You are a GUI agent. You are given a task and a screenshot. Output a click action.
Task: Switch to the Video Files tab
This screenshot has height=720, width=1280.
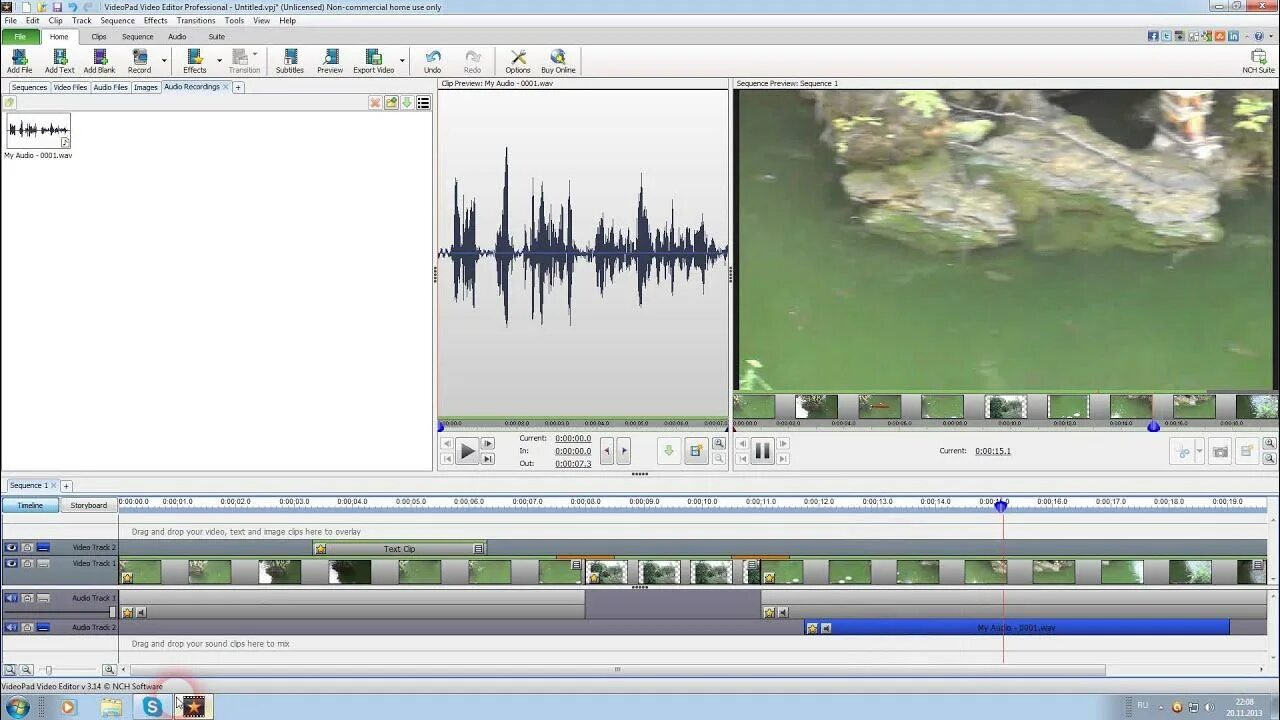click(x=70, y=87)
